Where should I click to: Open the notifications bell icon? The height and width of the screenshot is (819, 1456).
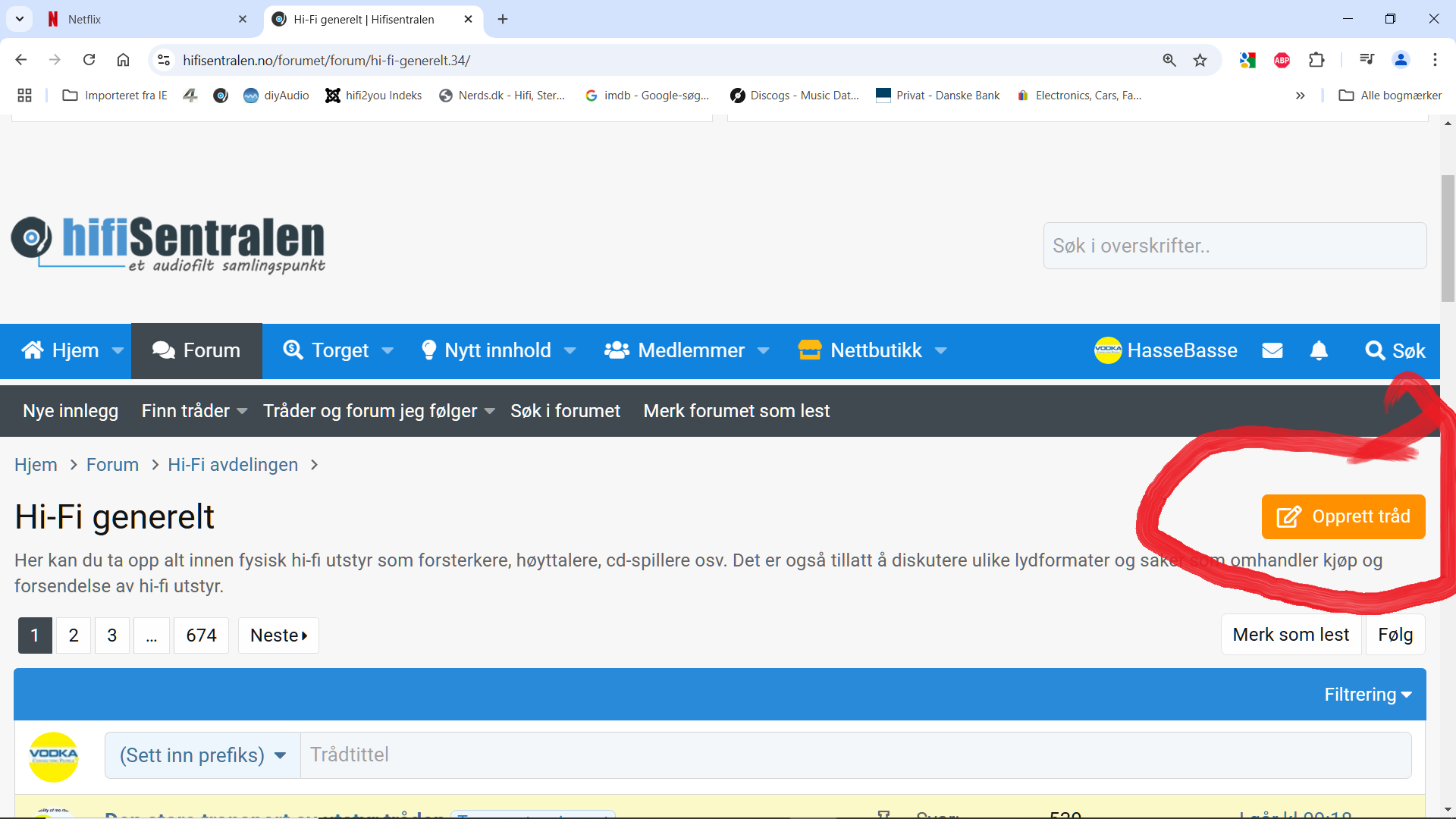1319,350
